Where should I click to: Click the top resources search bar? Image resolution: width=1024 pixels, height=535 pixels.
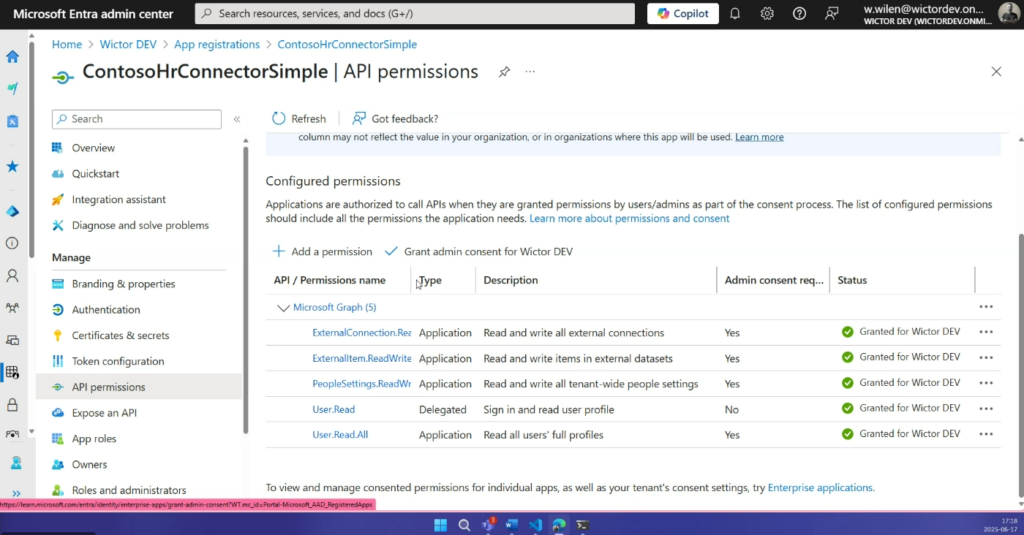pyautogui.click(x=415, y=13)
